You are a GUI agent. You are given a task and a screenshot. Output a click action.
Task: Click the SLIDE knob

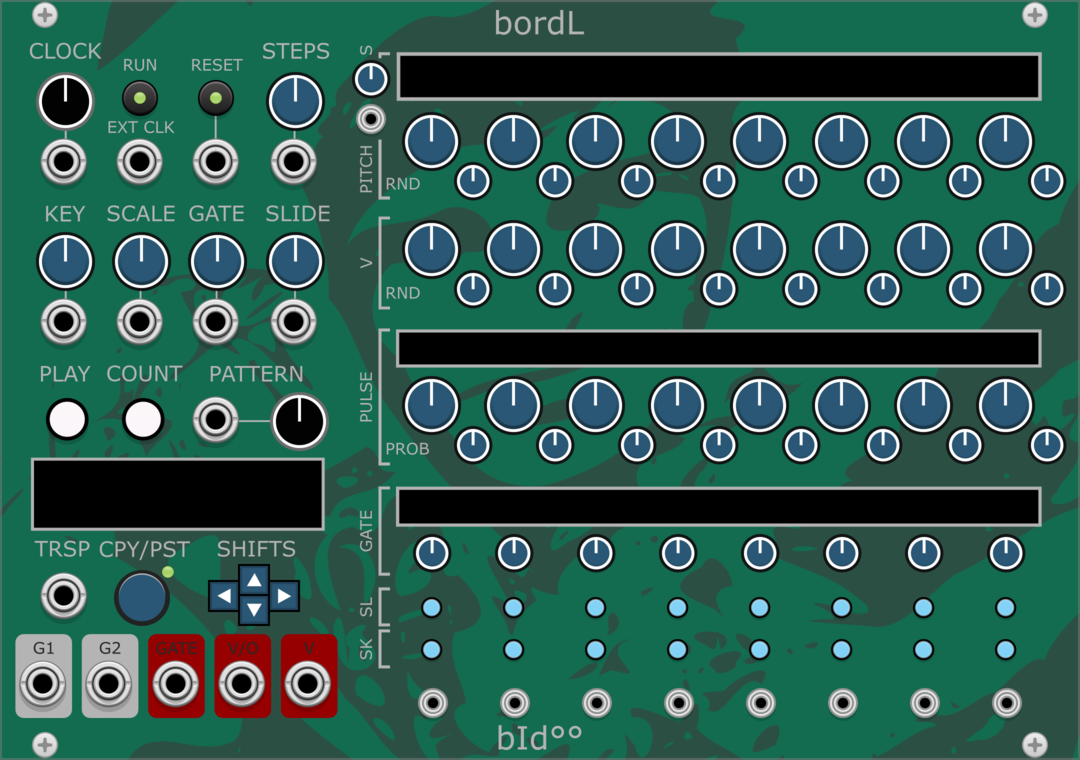tap(295, 261)
